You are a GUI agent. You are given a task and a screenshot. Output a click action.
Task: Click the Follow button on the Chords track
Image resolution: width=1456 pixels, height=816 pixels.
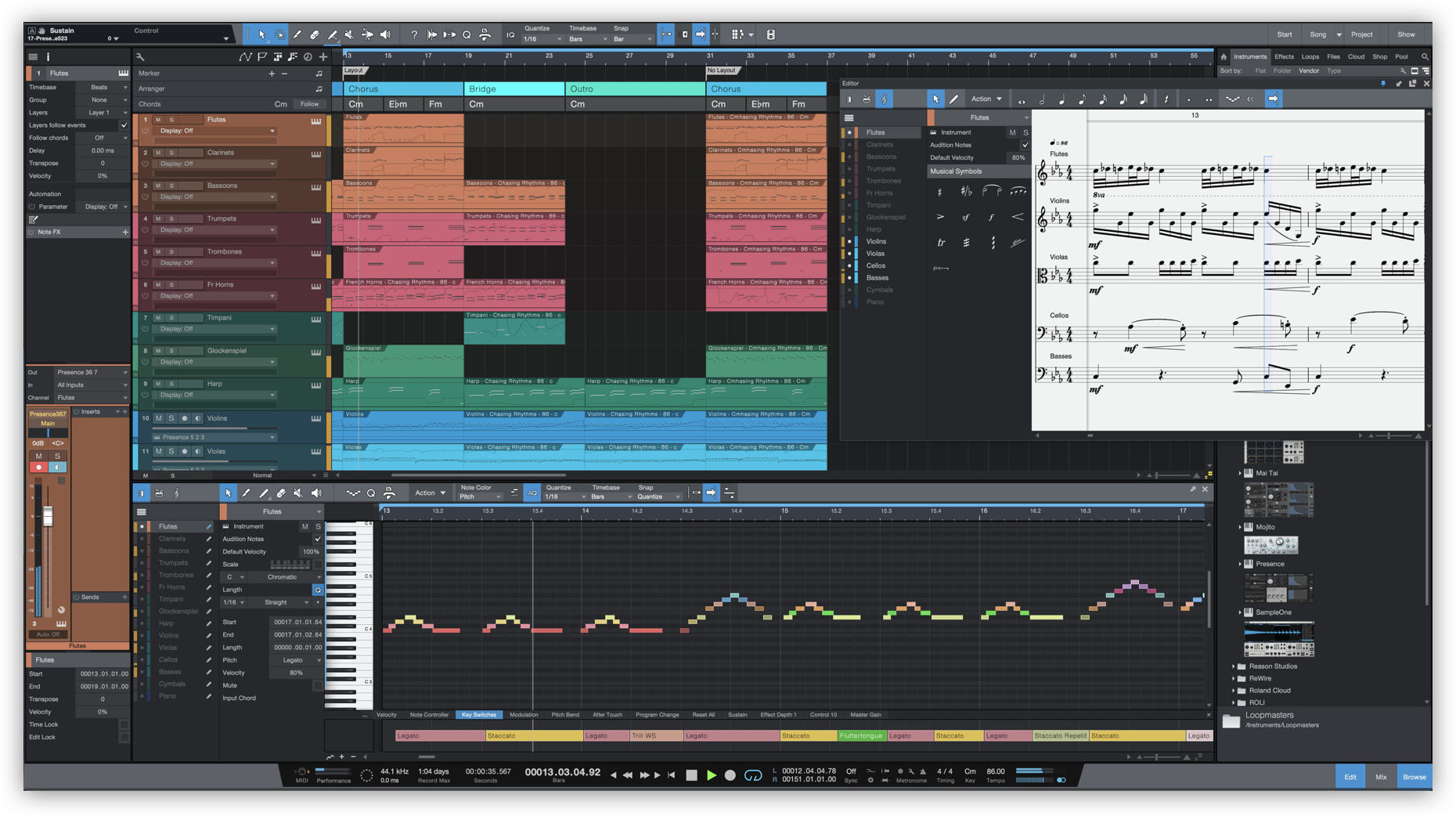coord(309,103)
